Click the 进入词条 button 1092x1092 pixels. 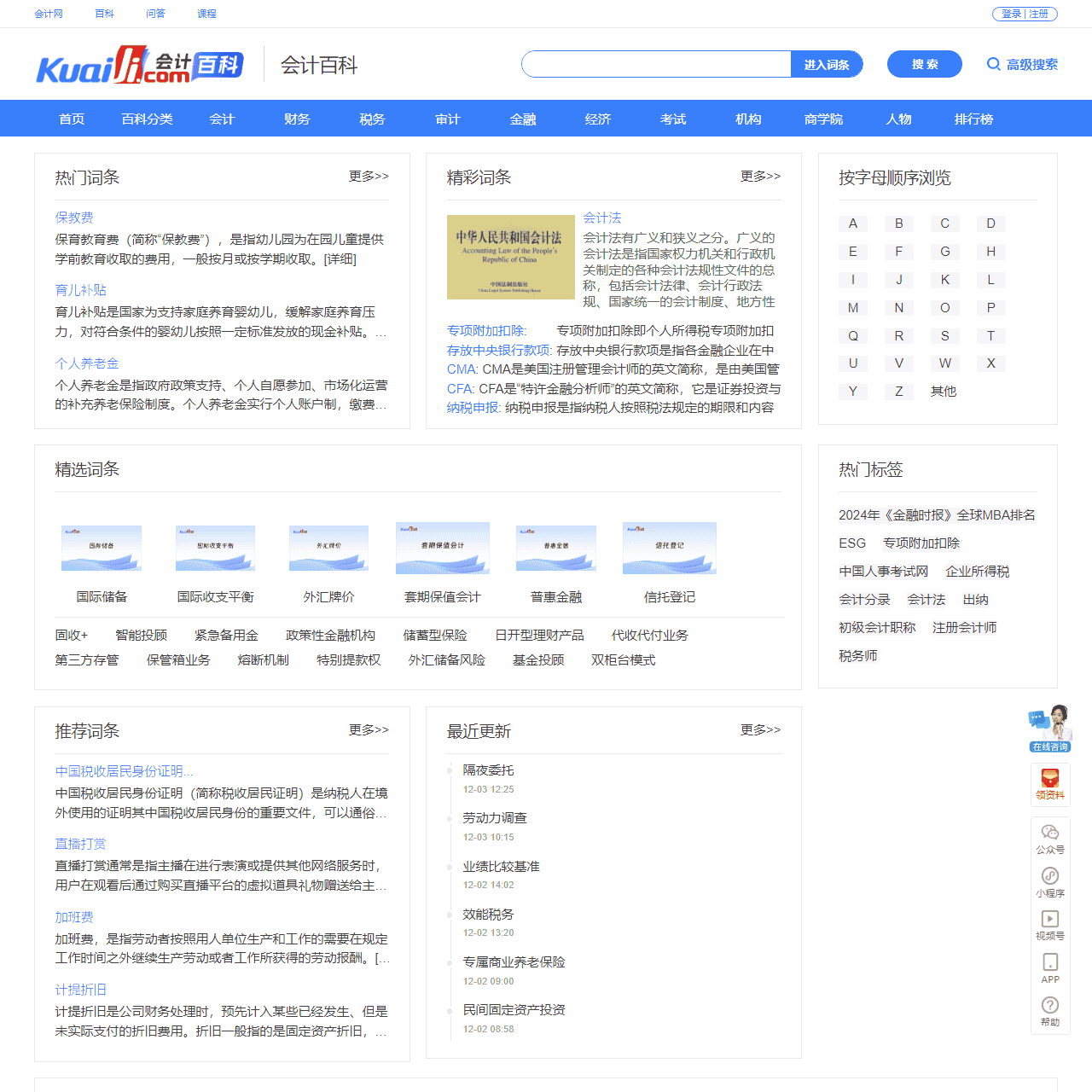(826, 64)
